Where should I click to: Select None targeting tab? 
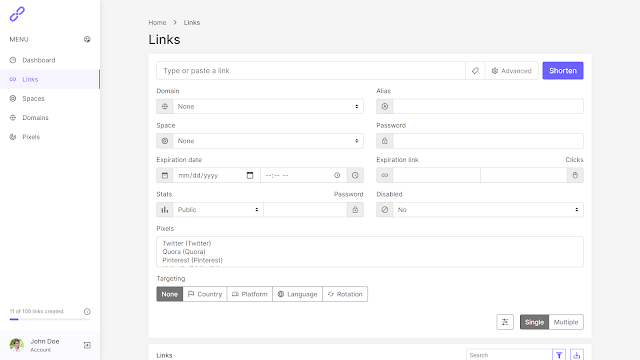[x=169, y=294]
